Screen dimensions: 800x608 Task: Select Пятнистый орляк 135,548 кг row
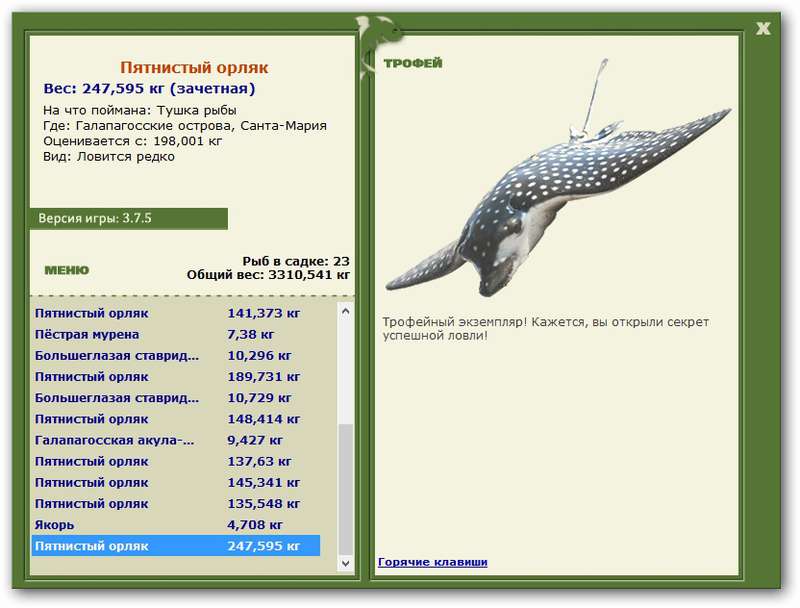coord(176,504)
